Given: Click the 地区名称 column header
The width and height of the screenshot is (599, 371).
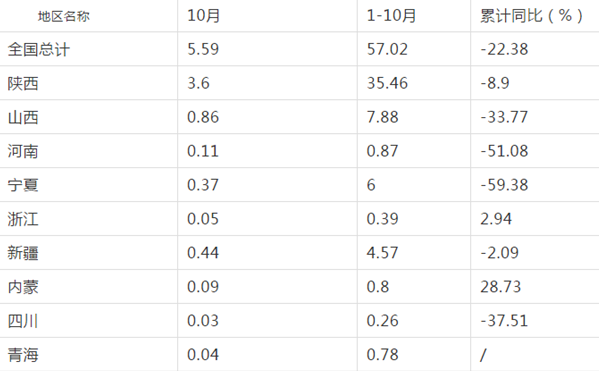Looking at the screenshot, I should pyautogui.click(x=64, y=16).
